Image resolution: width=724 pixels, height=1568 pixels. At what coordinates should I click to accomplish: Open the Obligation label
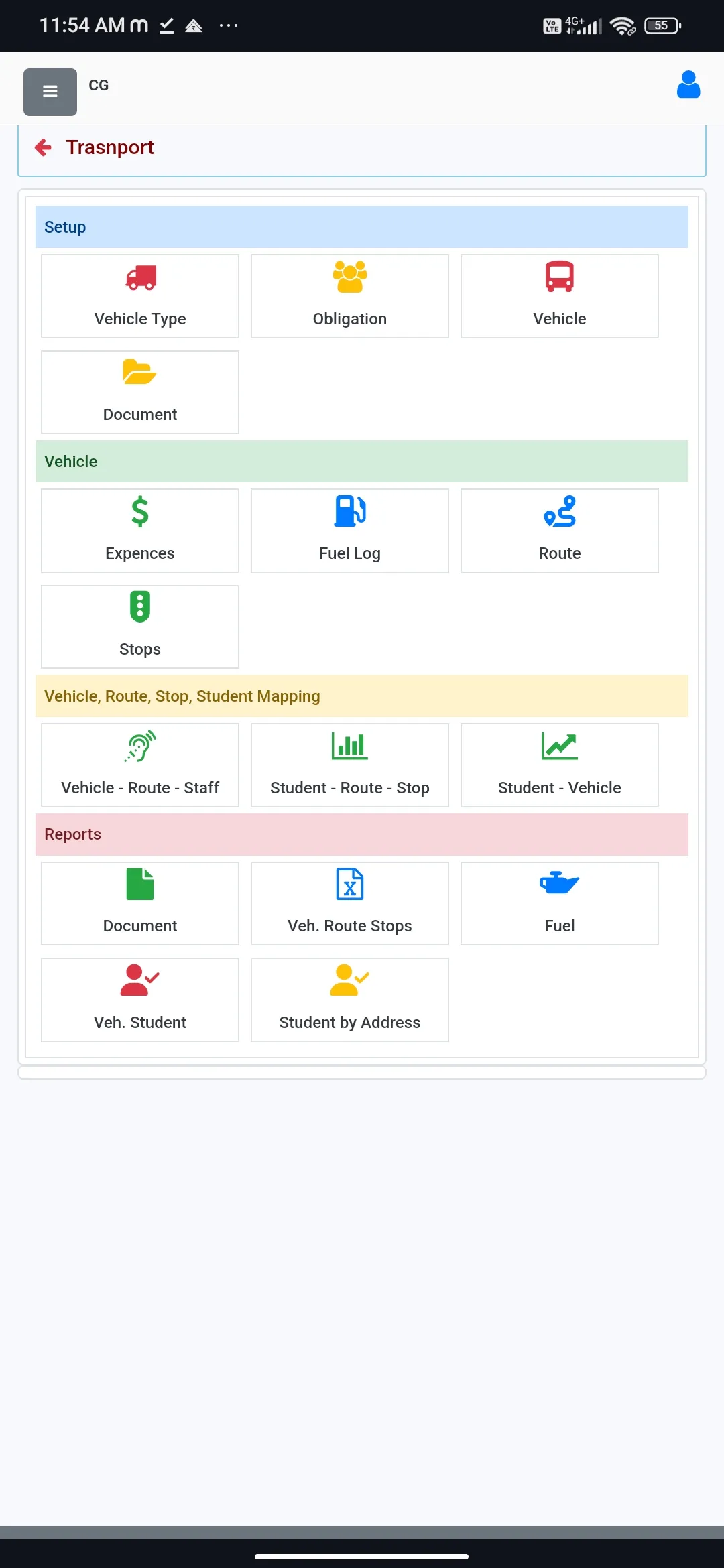350,319
